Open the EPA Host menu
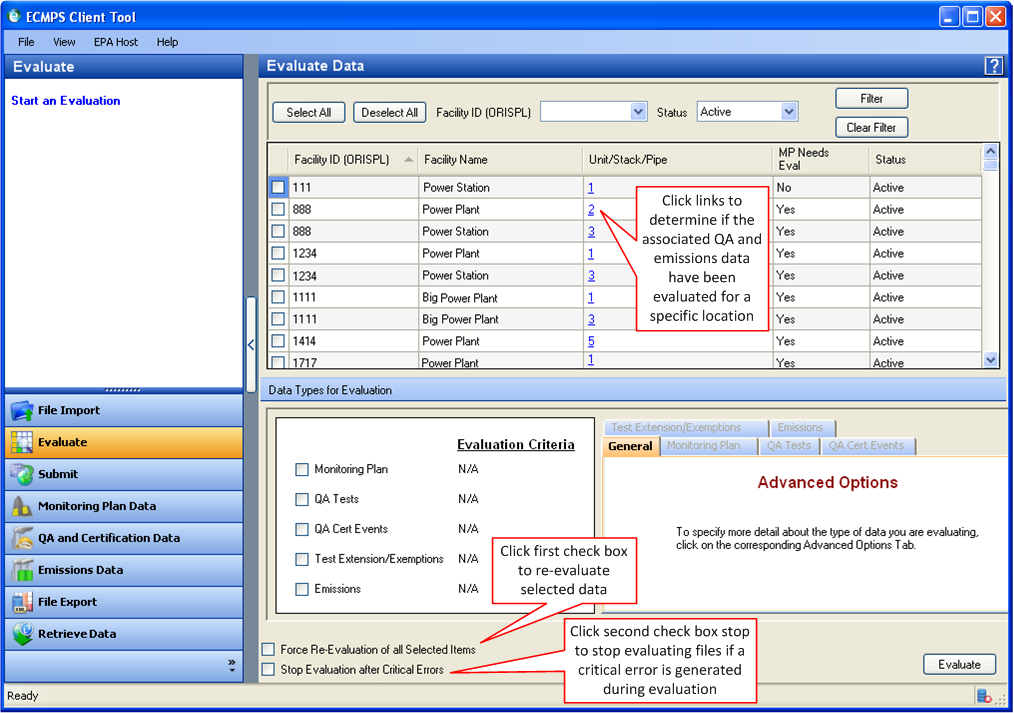The height and width of the screenshot is (713, 1014). tap(115, 42)
